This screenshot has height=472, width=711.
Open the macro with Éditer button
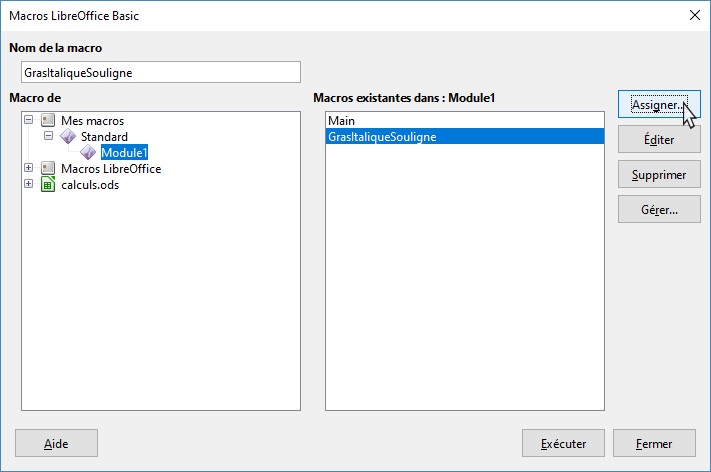(x=658, y=140)
